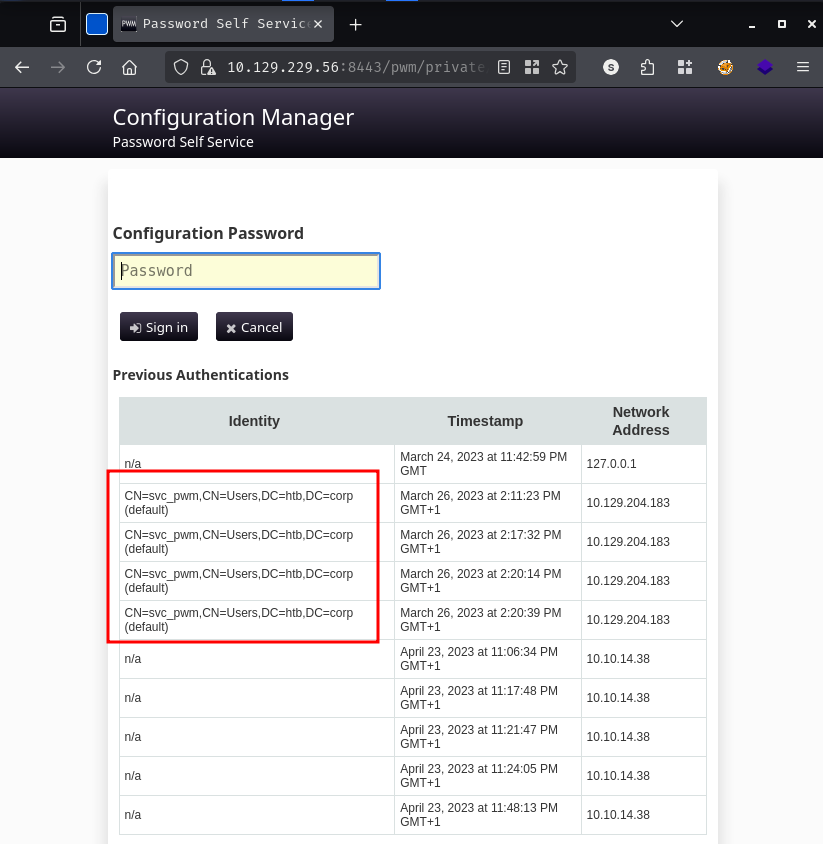Image resolution: width=823 pixels, height=844 pixels.
Task: Open the insecure connection padlock info
Action: [207, 67]
